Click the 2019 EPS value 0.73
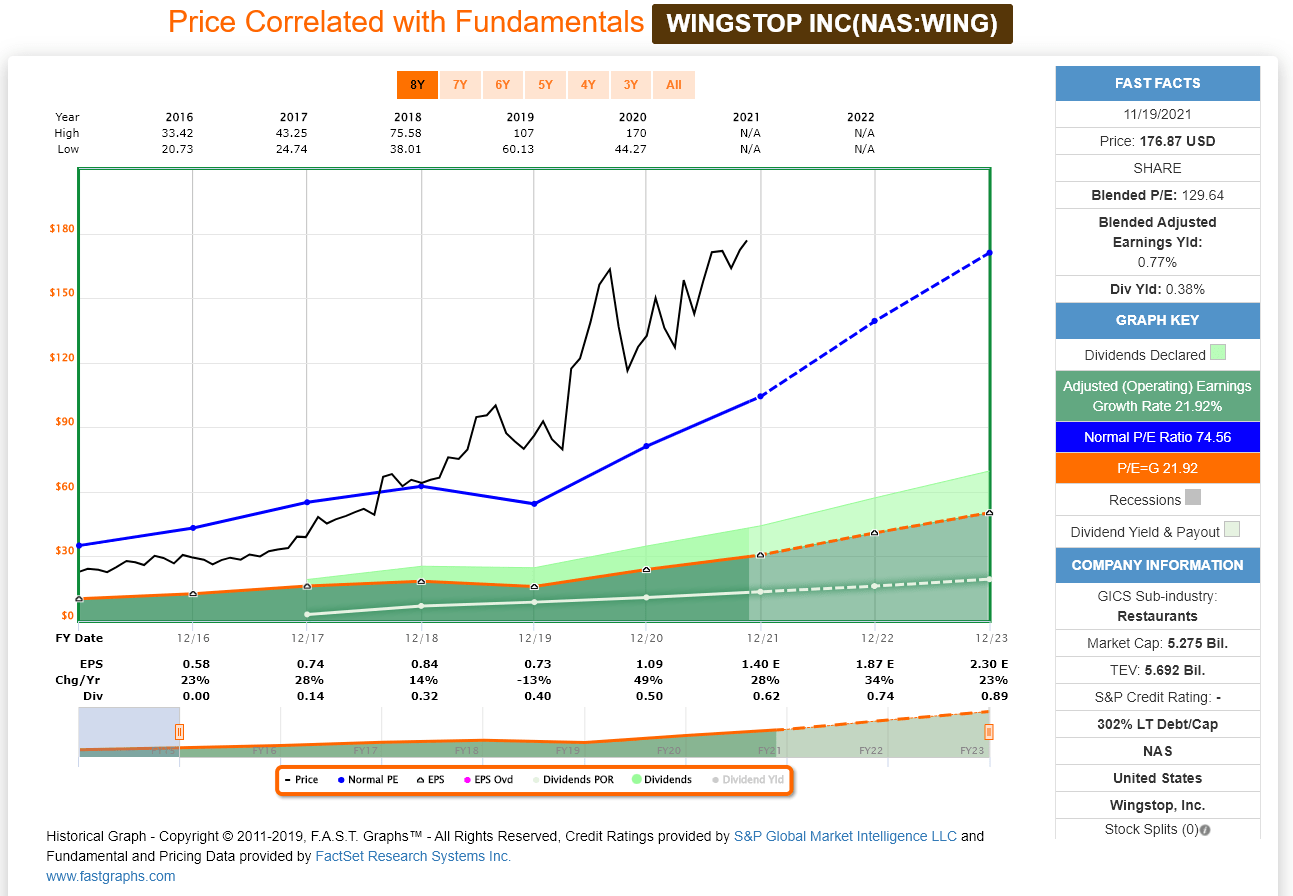Viewport: 1293px width, 896px height. tap(534, 664)
